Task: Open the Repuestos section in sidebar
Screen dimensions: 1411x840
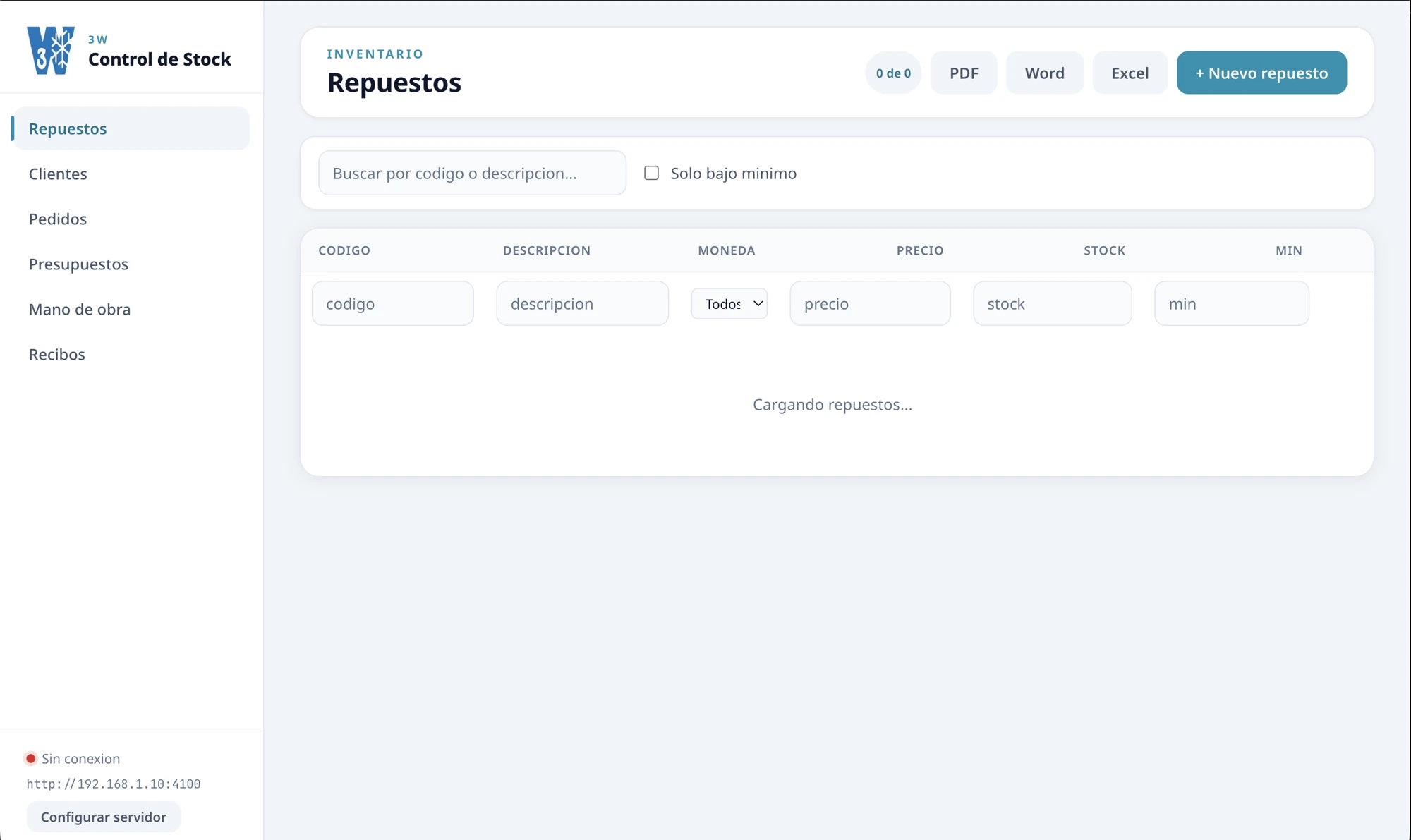Action: coord(132,128)
